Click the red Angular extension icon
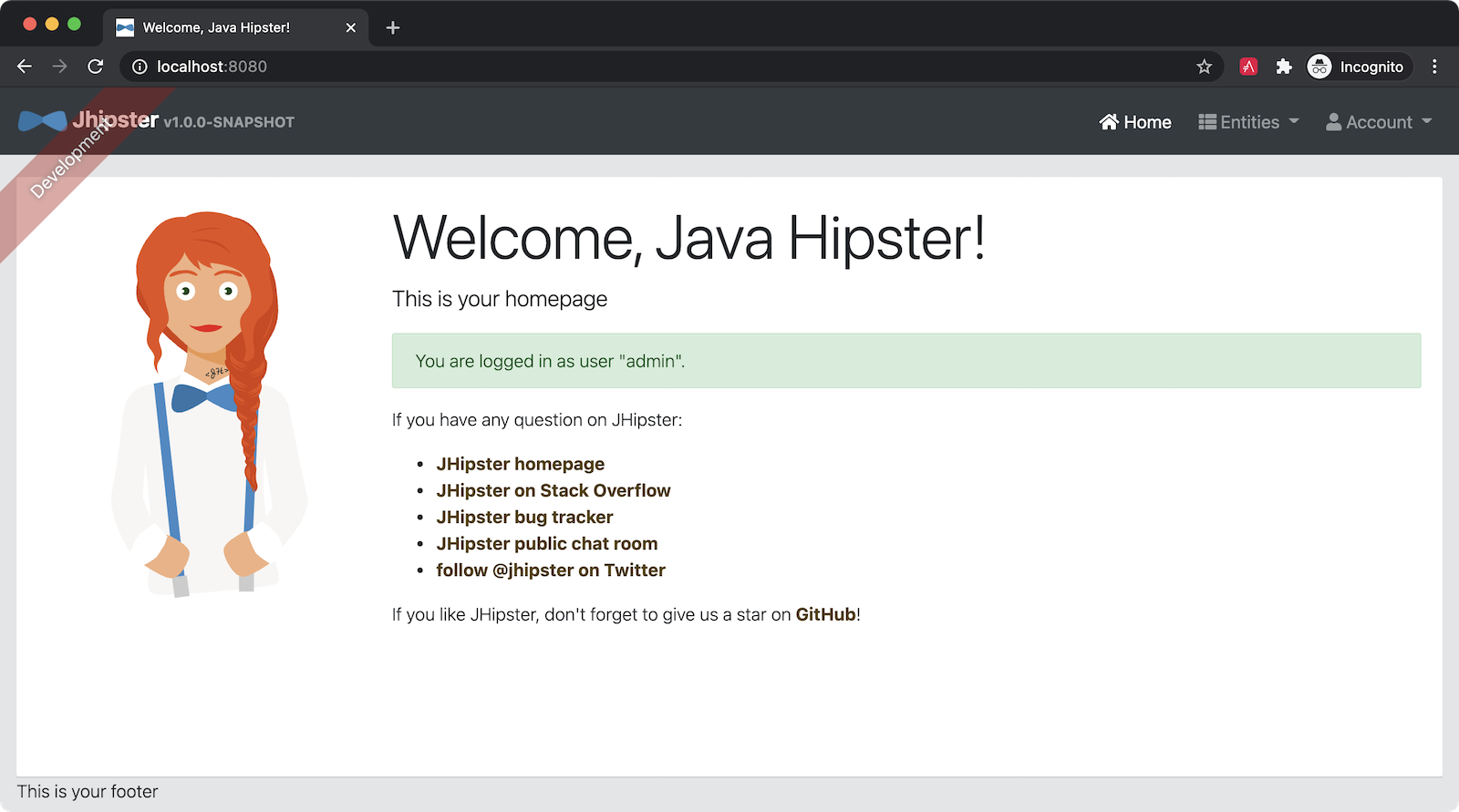This screenshot has height=812, width=1459. click(x=1248, y=67)
